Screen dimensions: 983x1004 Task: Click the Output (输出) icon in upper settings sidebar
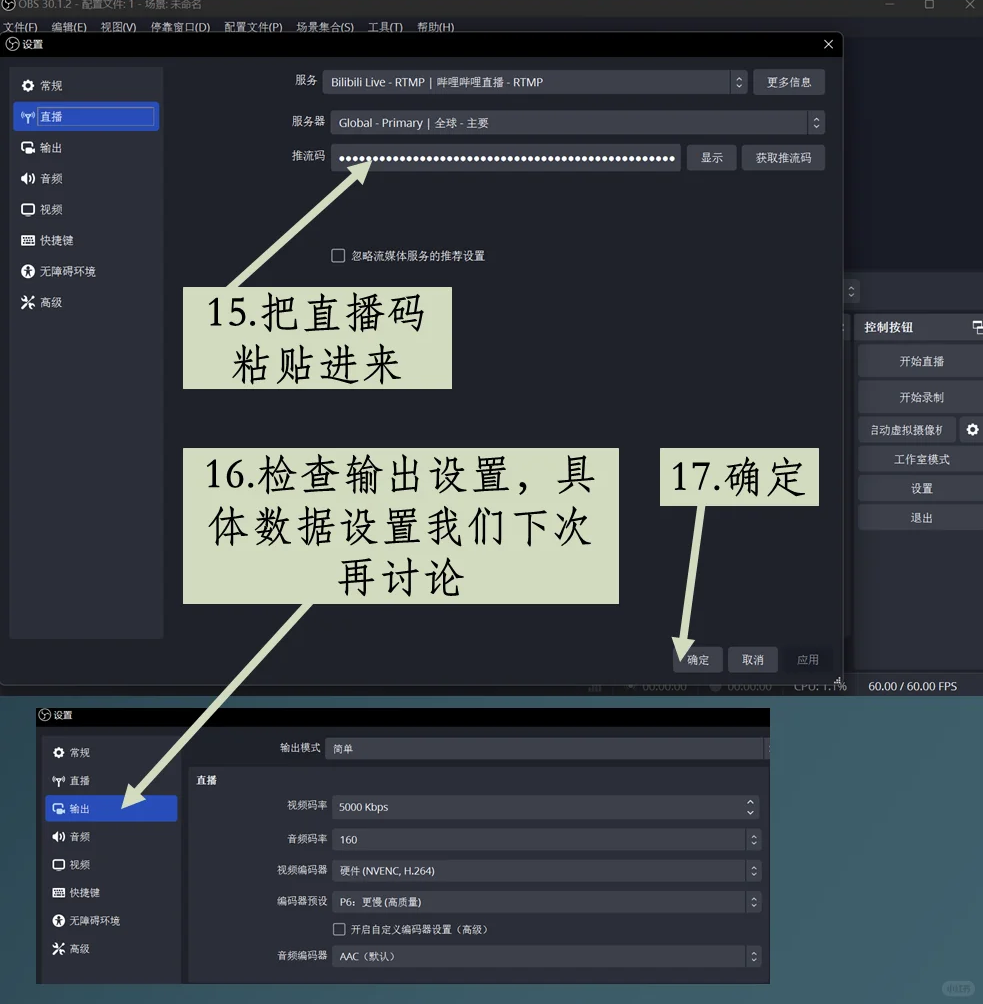[28, 148]
